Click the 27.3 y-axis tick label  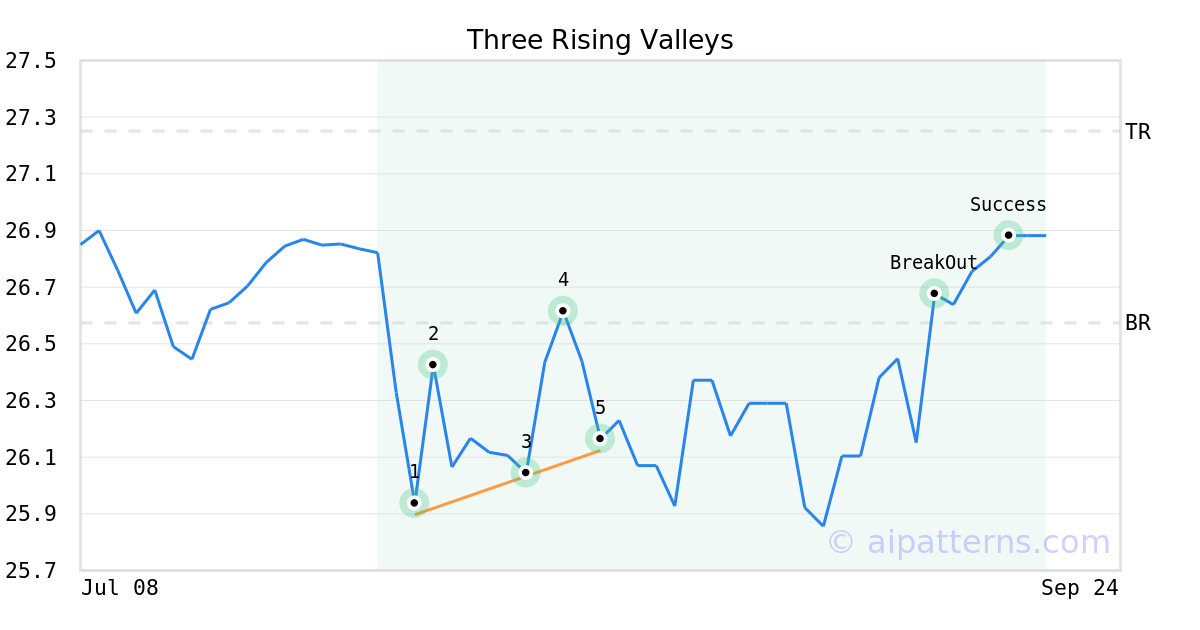click(30, 118)
